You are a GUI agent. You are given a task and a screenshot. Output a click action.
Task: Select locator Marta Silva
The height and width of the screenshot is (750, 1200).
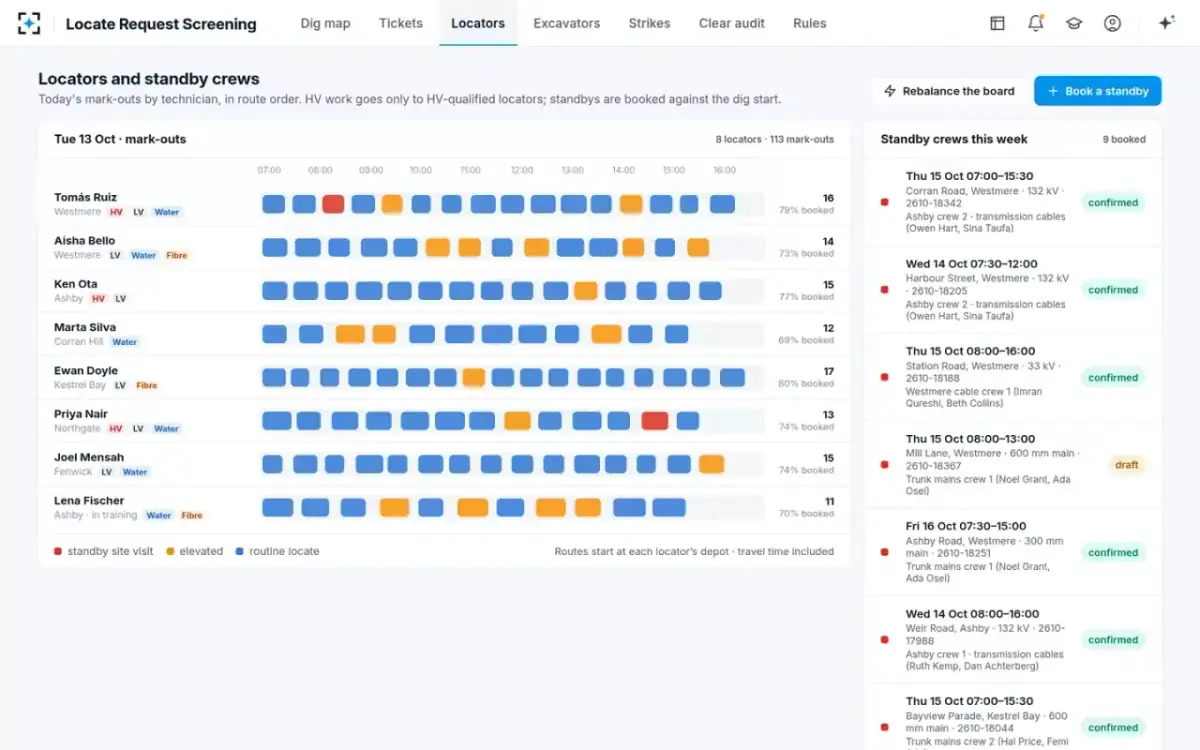(x=85, y=328)
